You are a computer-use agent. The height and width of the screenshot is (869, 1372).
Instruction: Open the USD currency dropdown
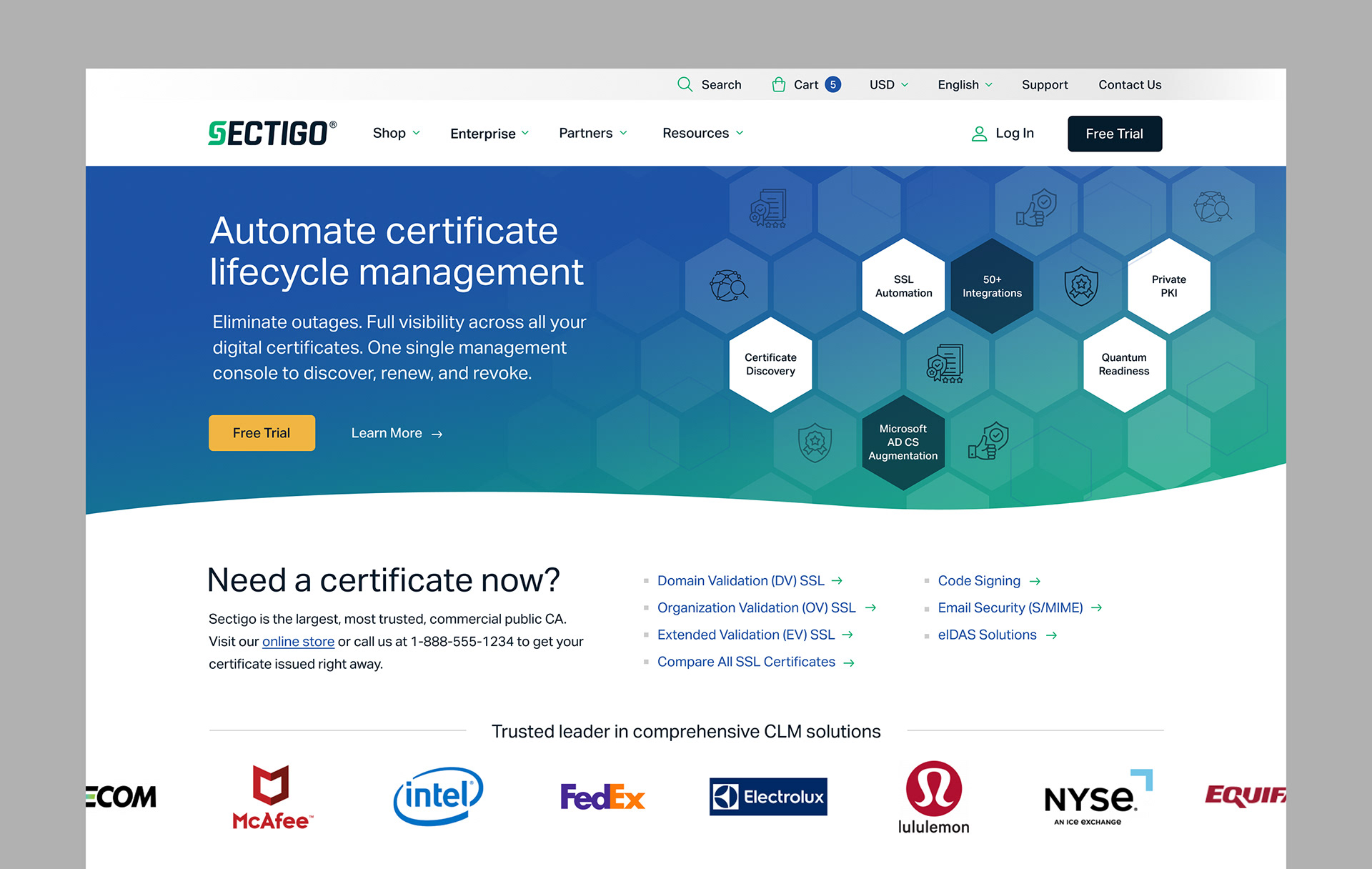889,84
